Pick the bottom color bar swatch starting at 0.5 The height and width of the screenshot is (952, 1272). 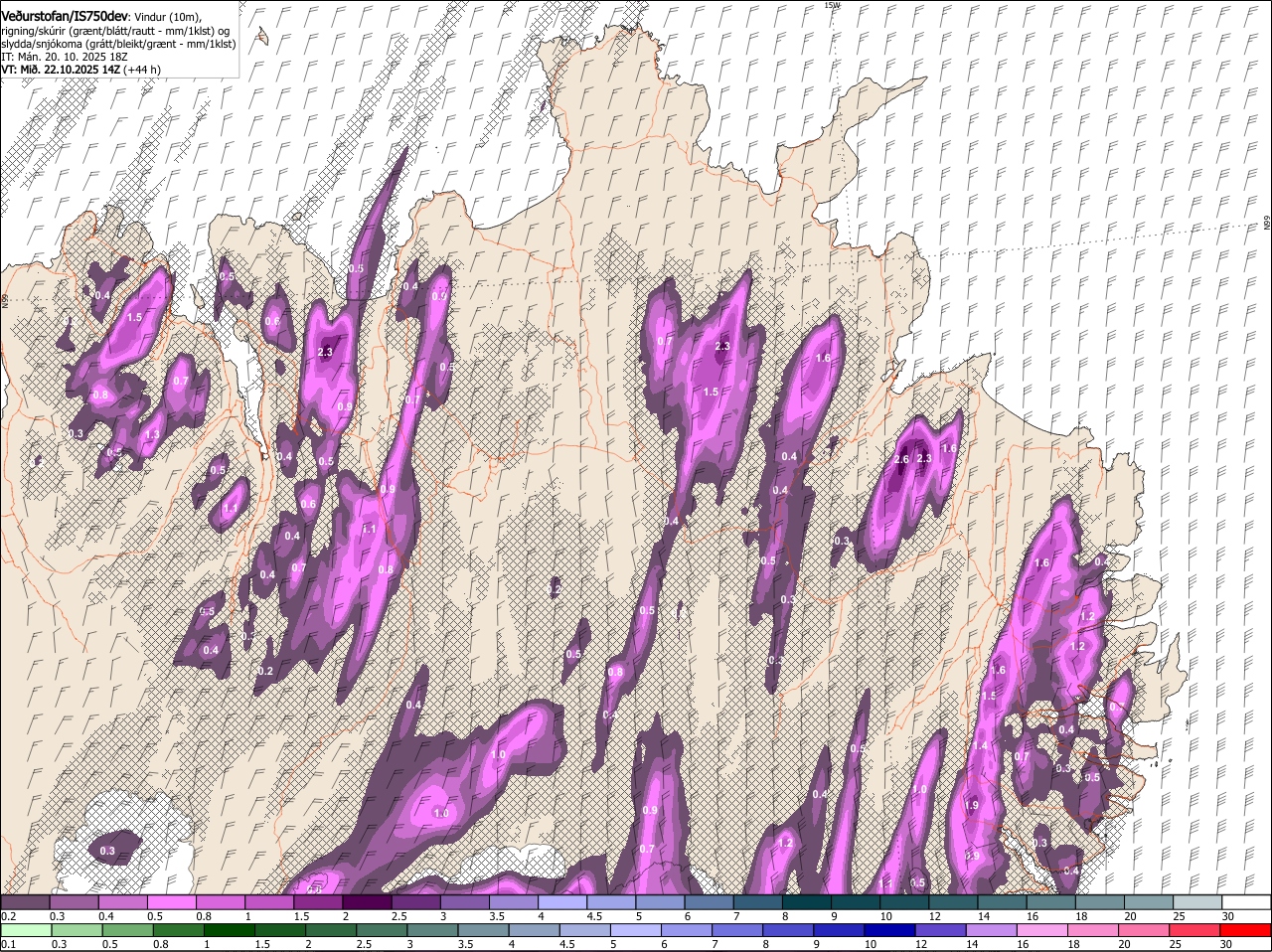(127, 930)
